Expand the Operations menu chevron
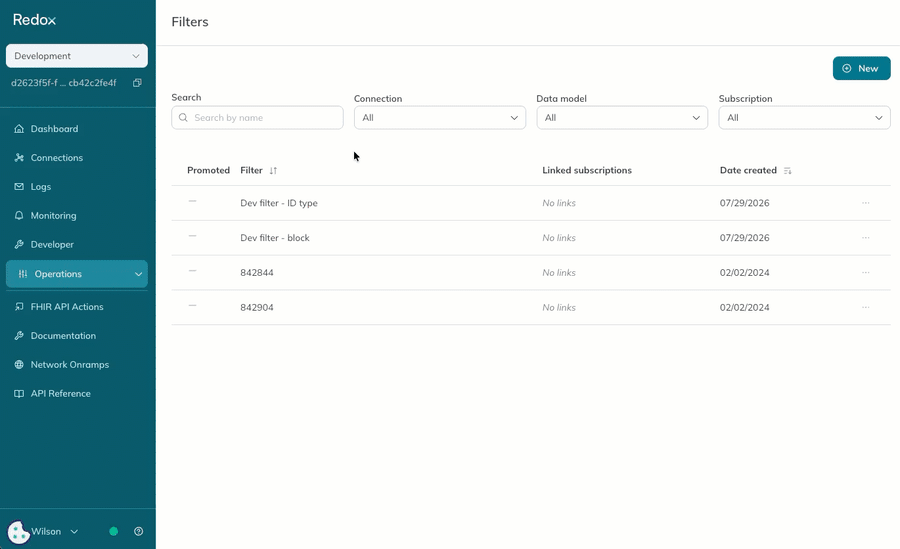The height and width of the screenshot is (549, 900). coord(138,274)
